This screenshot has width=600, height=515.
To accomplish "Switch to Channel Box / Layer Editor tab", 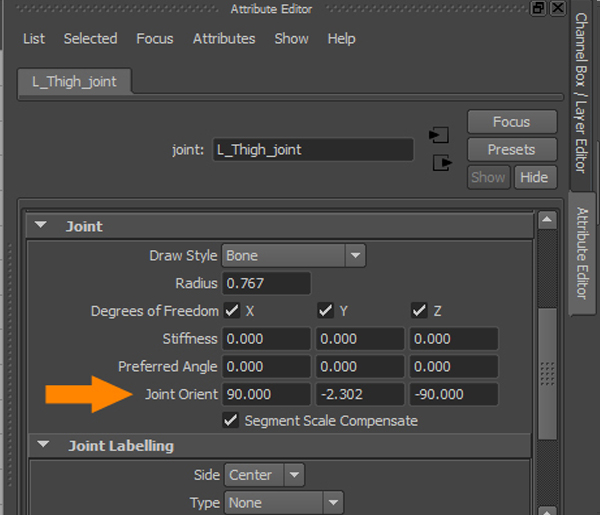I will pyautogui.click(x=581, y=93).
